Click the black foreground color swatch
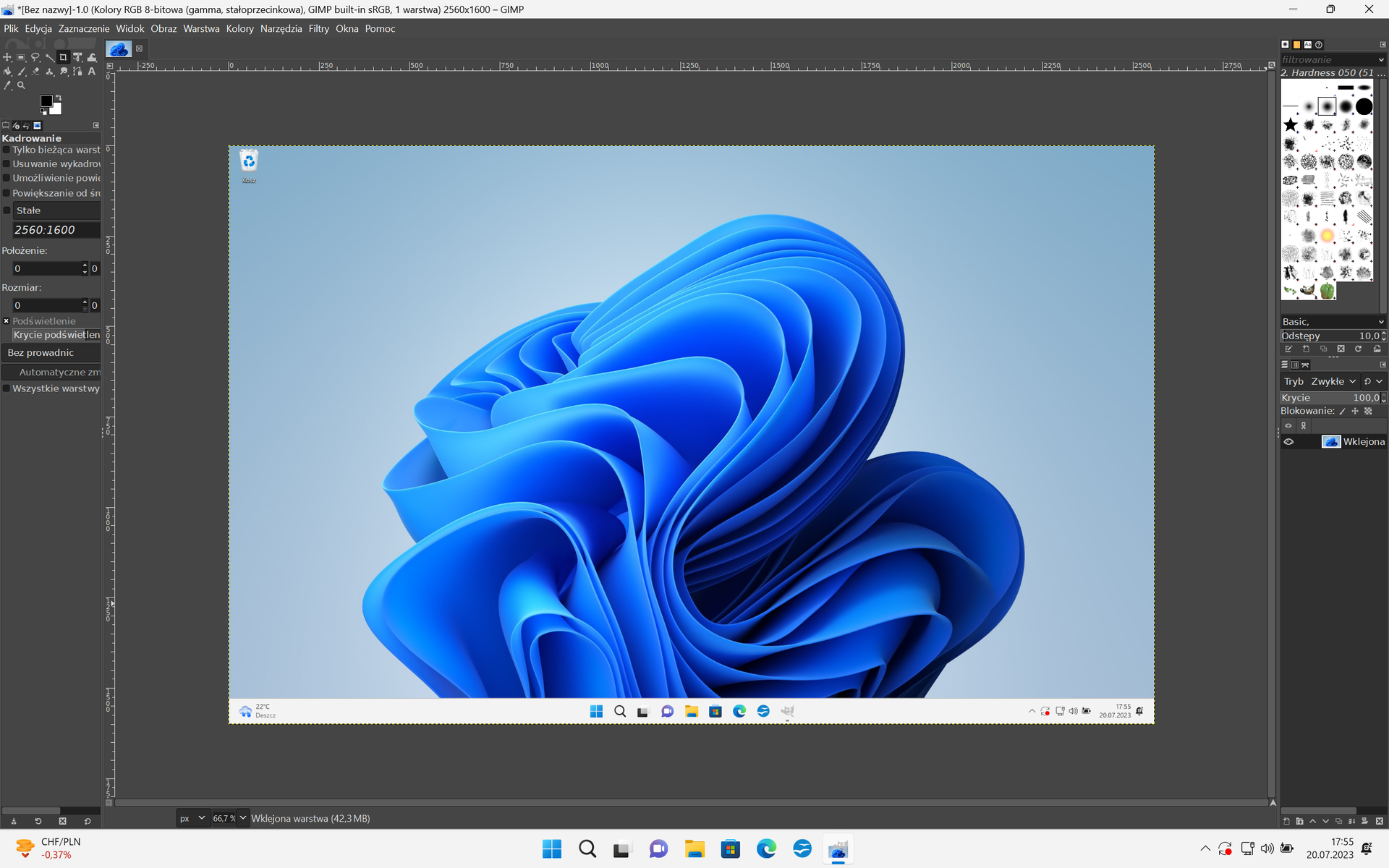 pyautogui.click(x=46, y=99)
